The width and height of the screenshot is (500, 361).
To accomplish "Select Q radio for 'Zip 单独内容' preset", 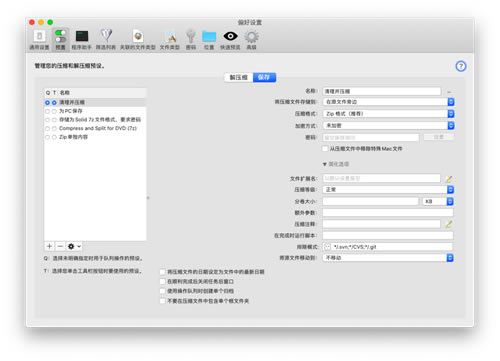I will 47,137.
